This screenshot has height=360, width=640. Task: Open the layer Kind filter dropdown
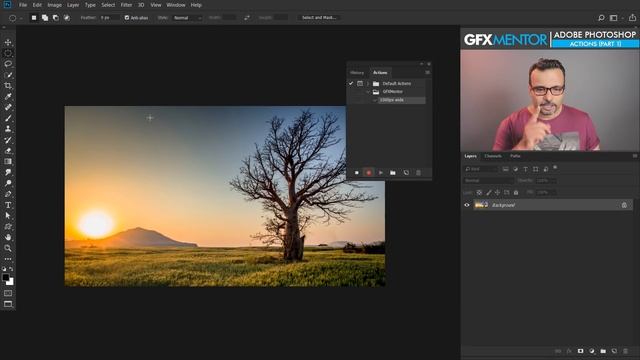(481, 169)
